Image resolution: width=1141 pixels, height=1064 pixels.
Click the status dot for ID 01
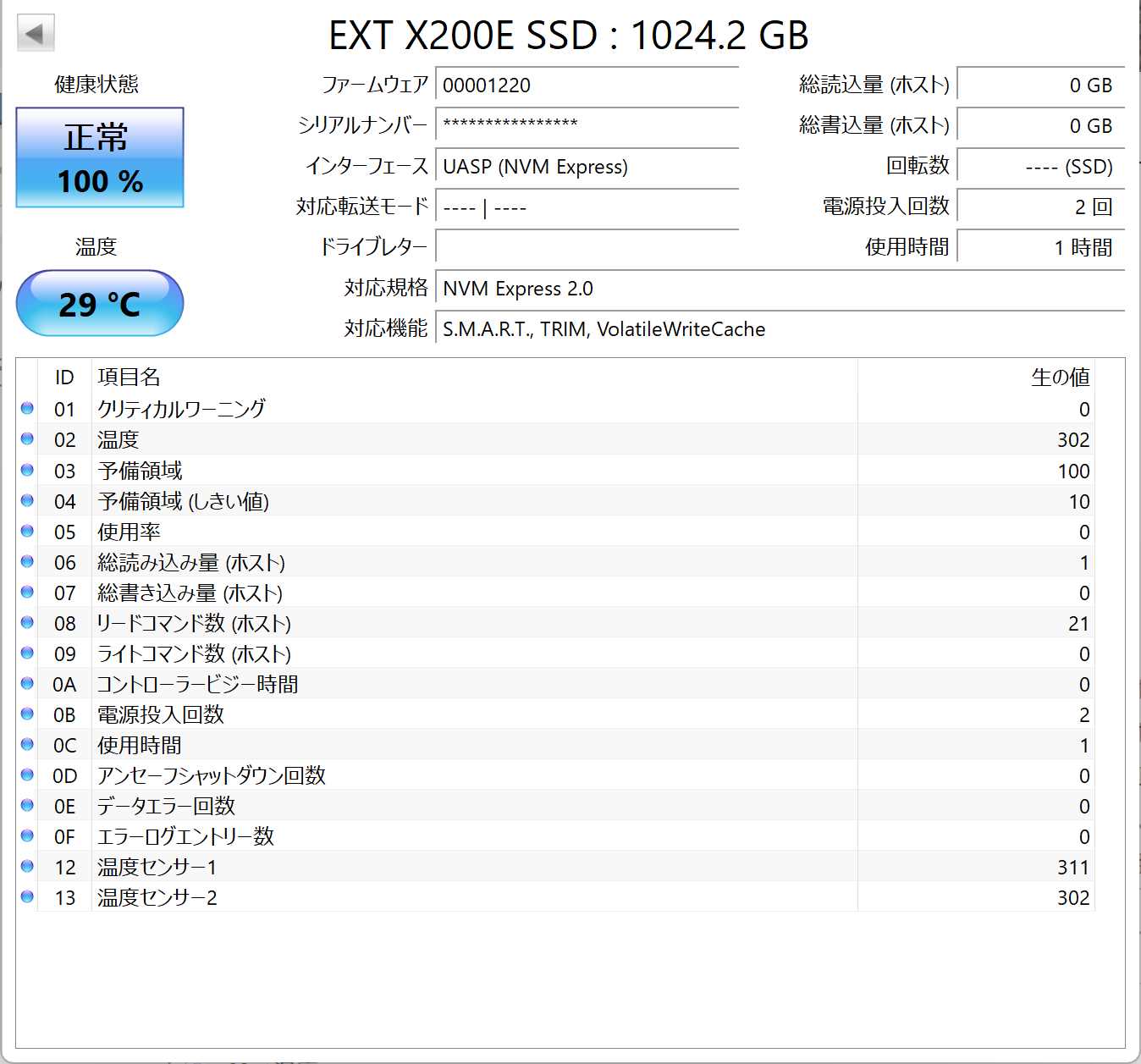pos(27,408)
